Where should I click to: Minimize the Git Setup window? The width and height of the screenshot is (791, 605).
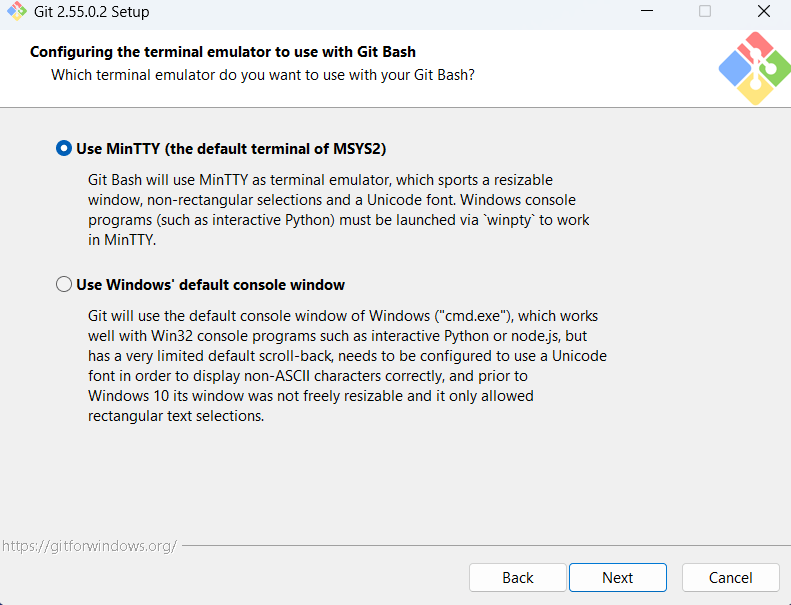(x=647, y=11)
